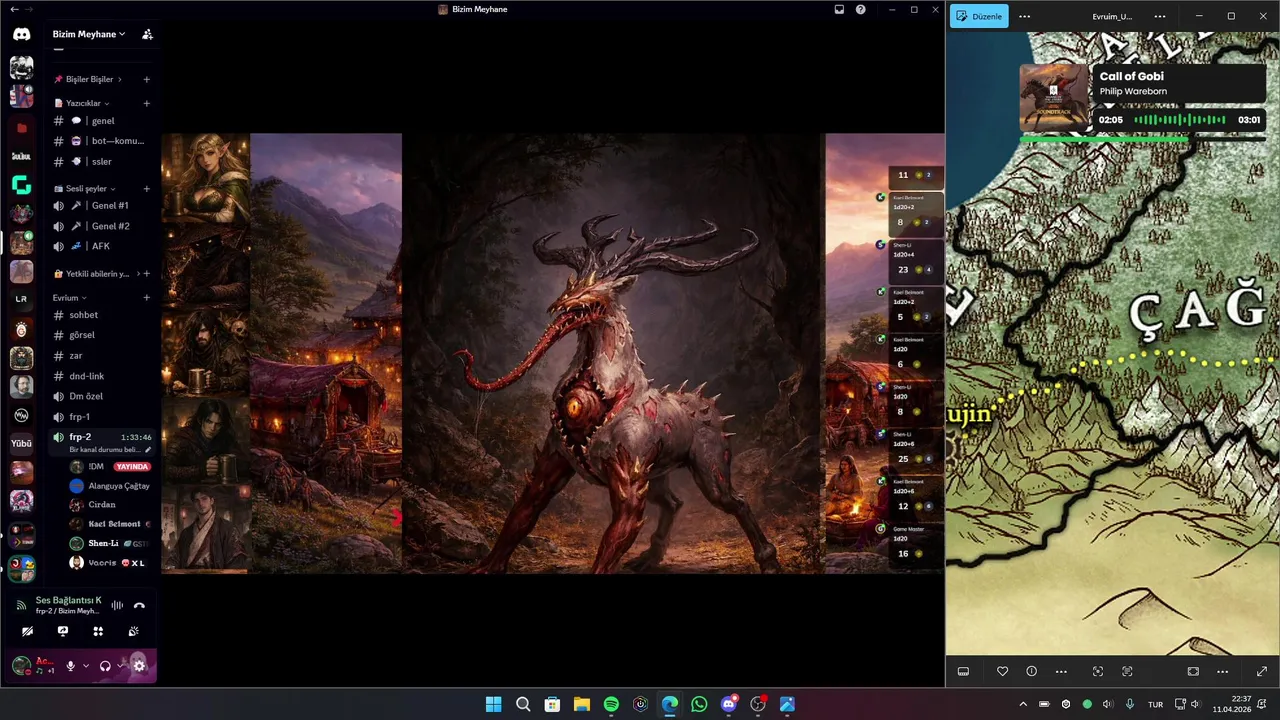Join the Genel #1 voice channel
Image resolution: width=1280 pixels, height=720 pixels.
103,205
